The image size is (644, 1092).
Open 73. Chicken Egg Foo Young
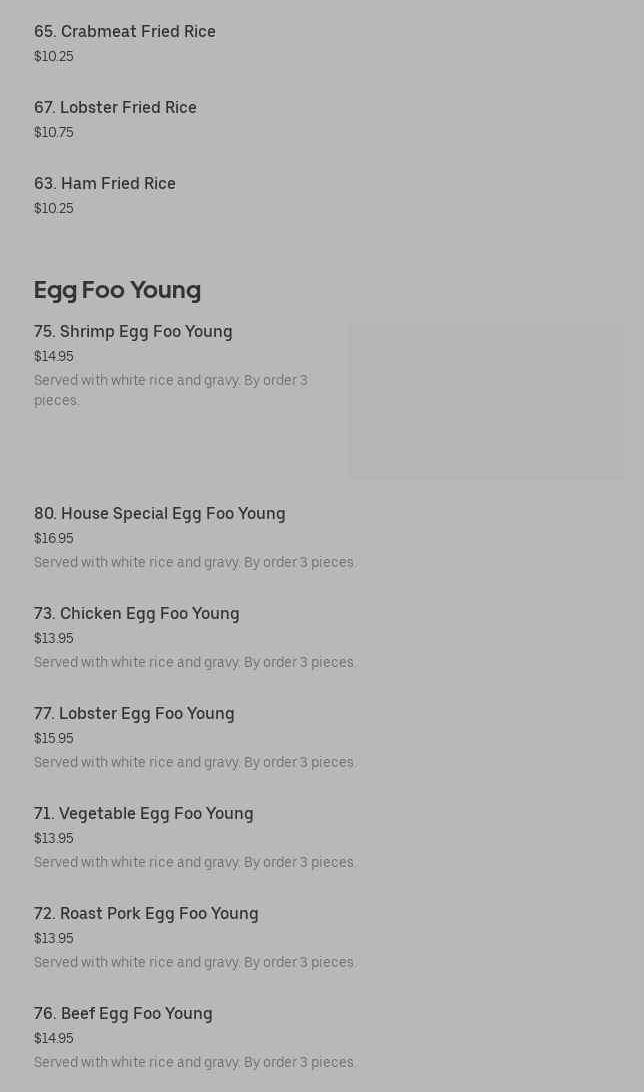pos(137,614)
